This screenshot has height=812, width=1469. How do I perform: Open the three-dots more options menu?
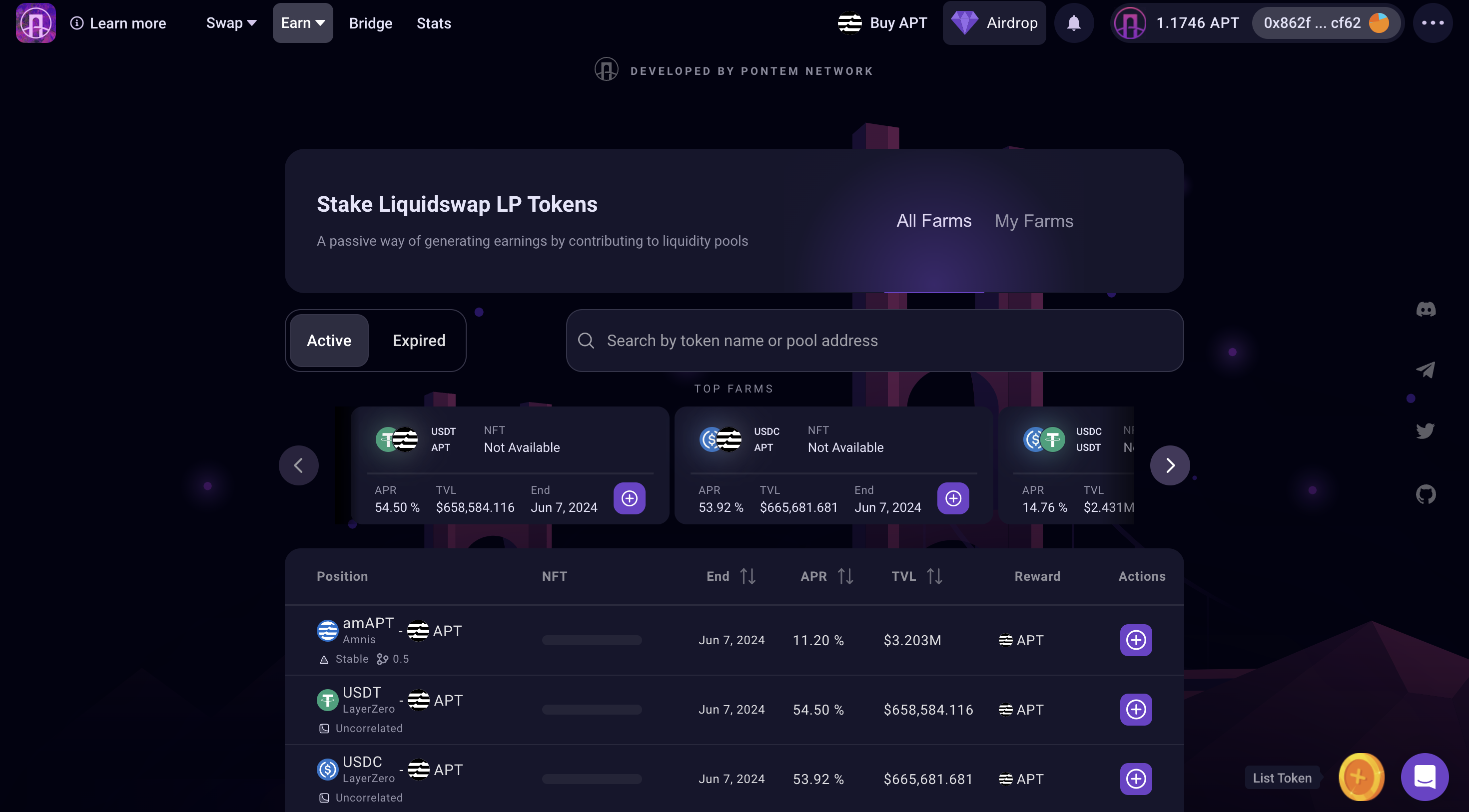1432,23
